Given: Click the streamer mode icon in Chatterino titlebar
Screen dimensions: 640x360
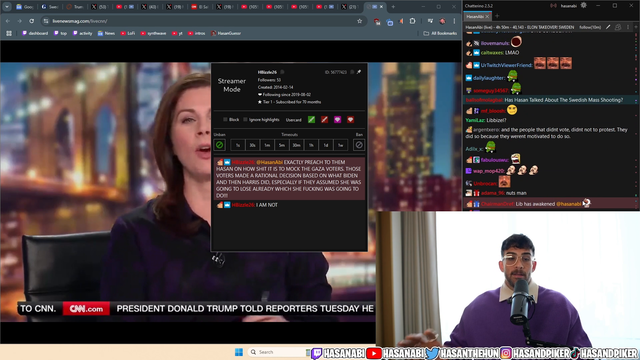Looking at the screenshot, I should tap(553, 6).
